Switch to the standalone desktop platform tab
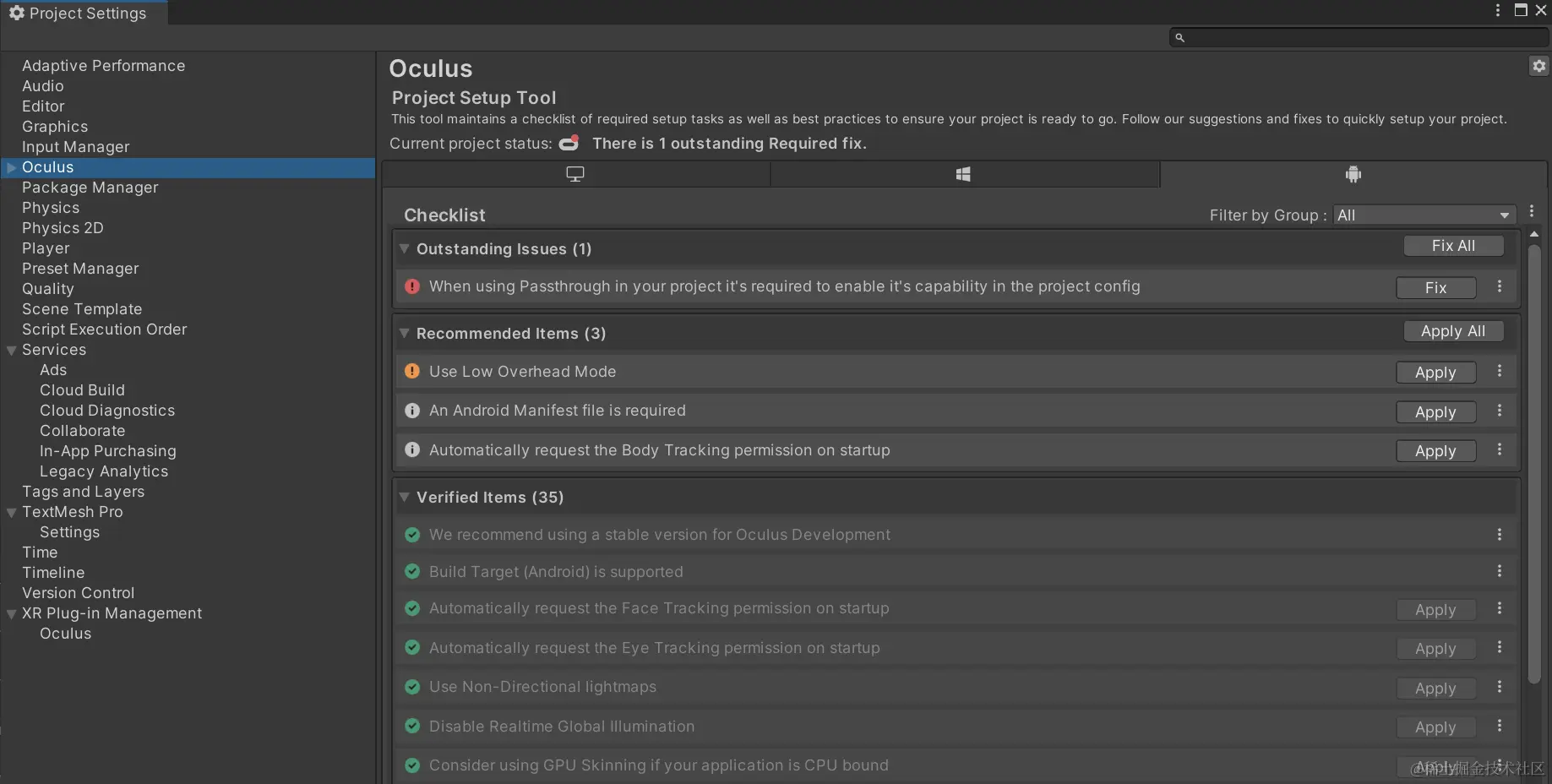 click(575, 174)
